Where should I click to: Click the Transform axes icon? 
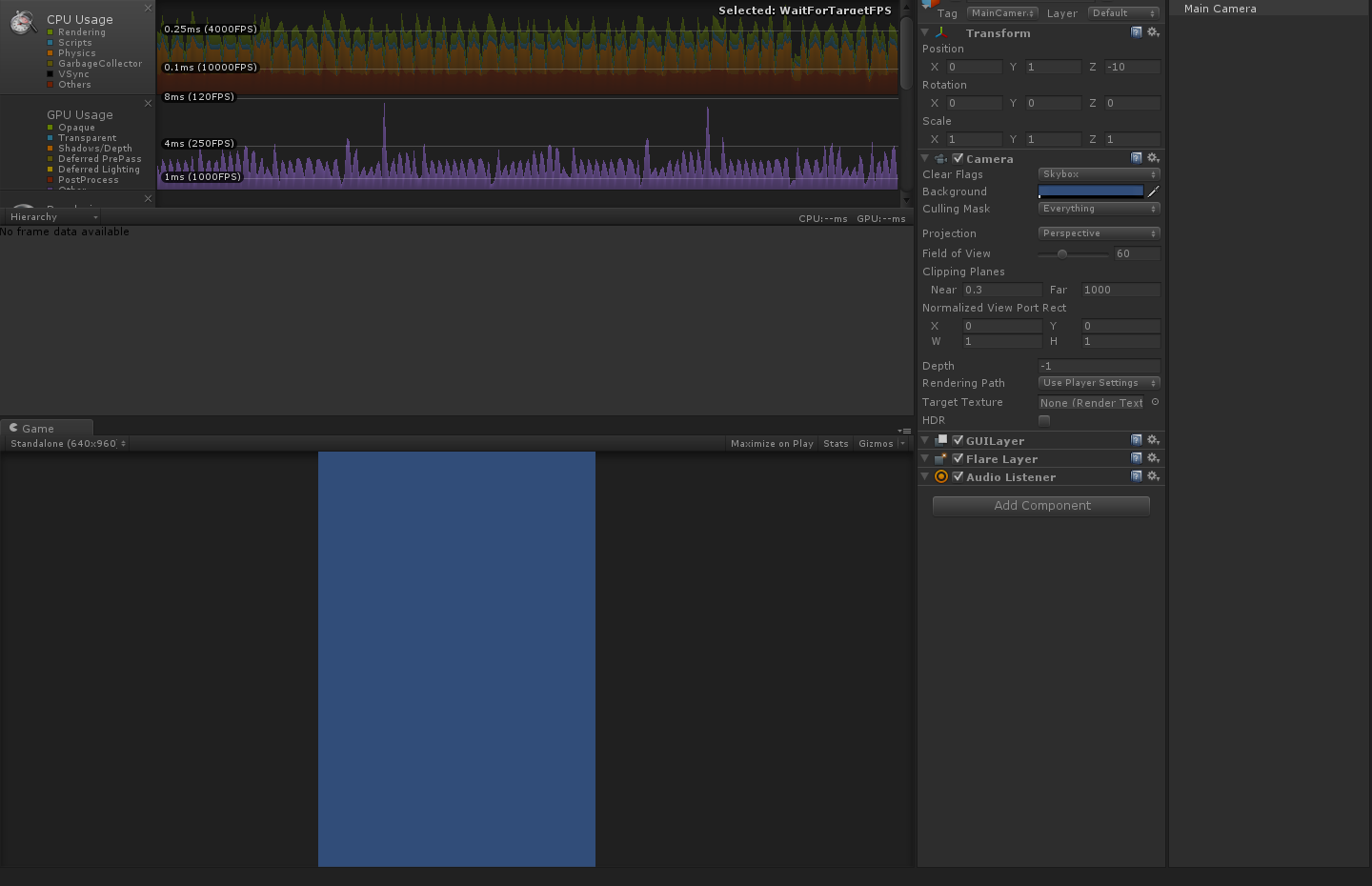(941, 32)
